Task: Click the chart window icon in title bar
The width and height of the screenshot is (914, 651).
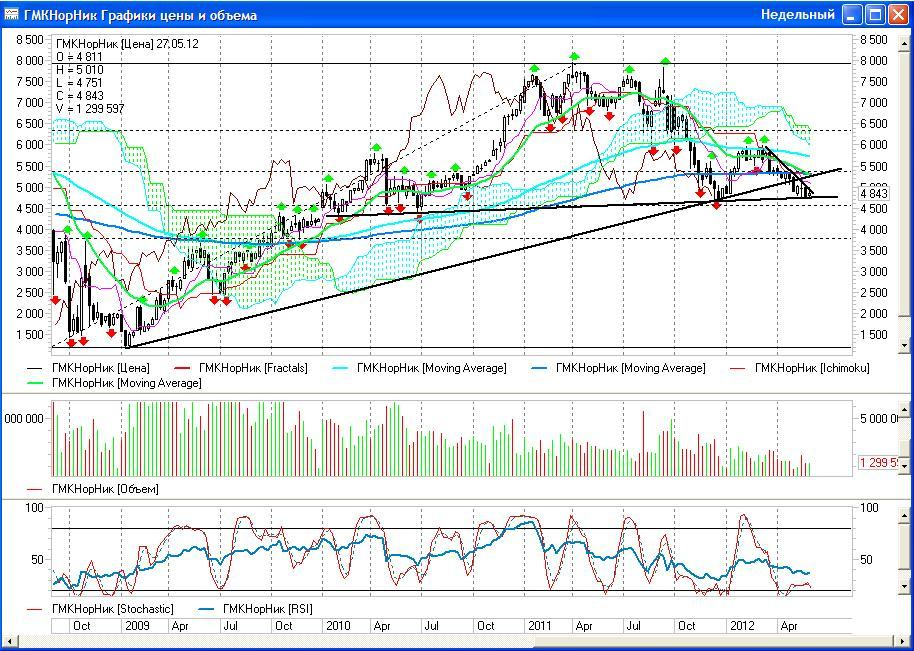Action: pyautogui.click(x=12, y=15)
